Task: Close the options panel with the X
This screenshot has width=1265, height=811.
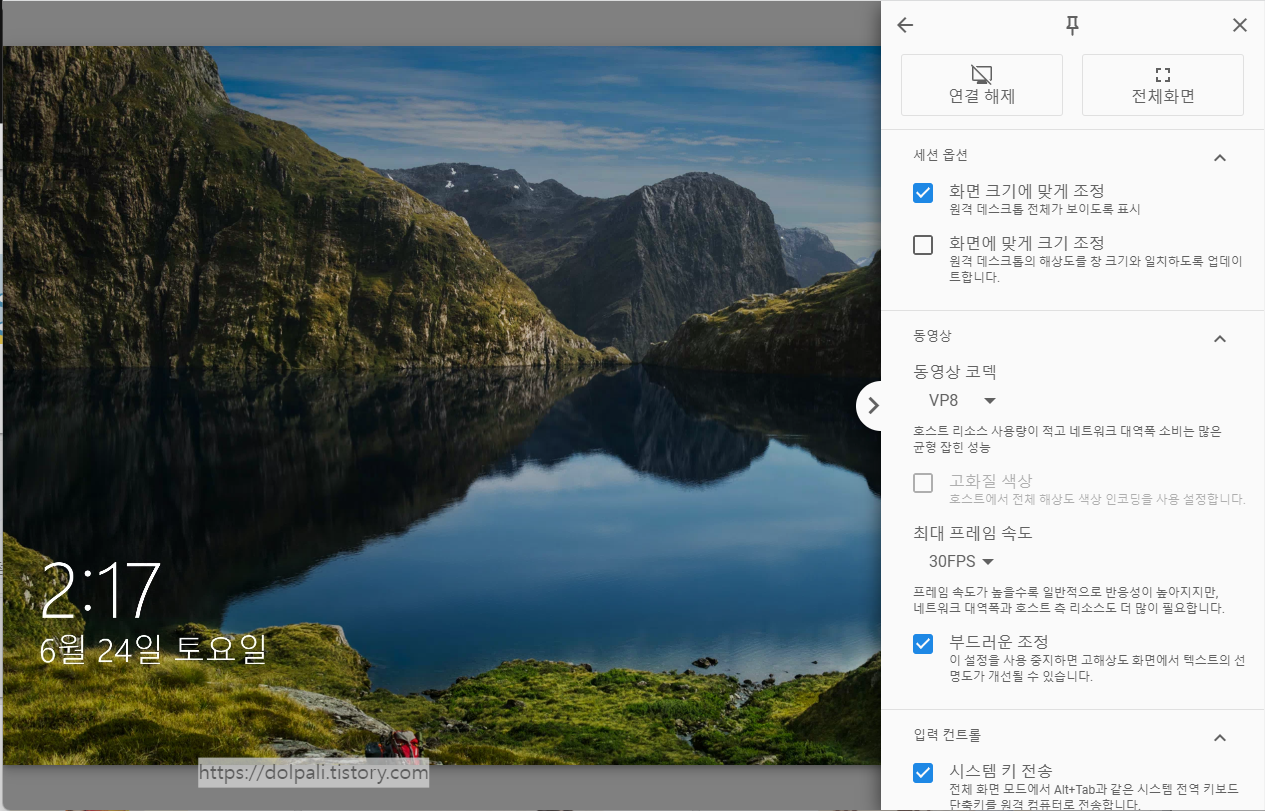Action: [1239, 24]
